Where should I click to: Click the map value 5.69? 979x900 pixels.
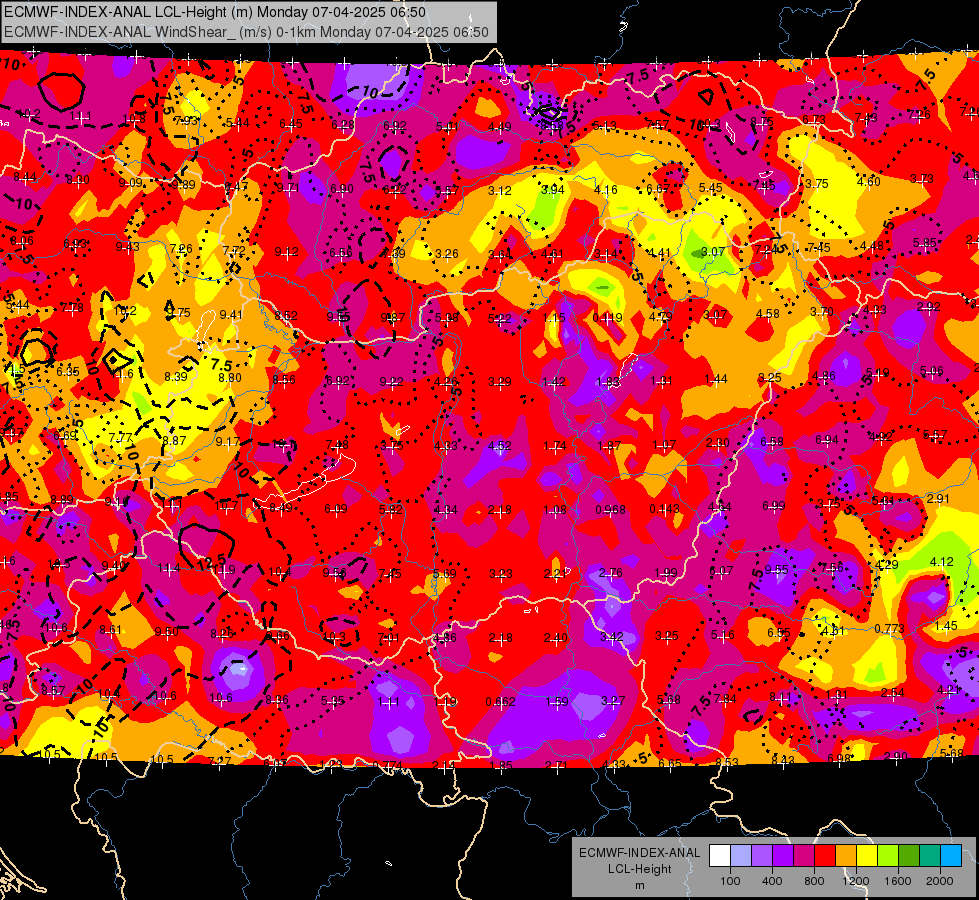444,574
